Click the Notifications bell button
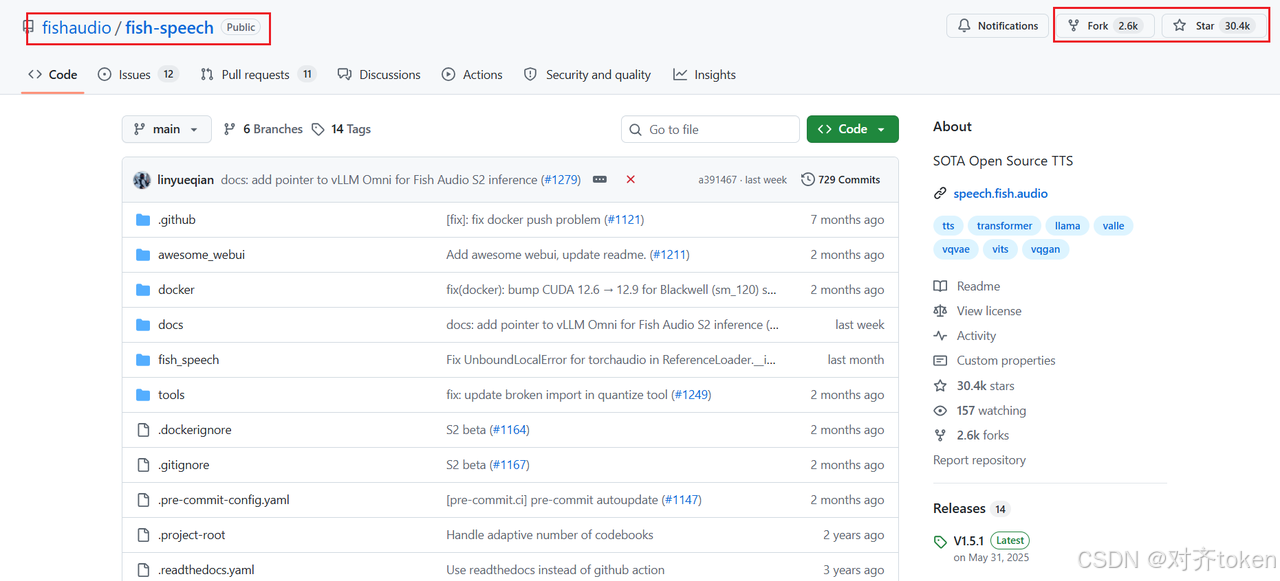 pyautogui.click(x=997, y=26)
